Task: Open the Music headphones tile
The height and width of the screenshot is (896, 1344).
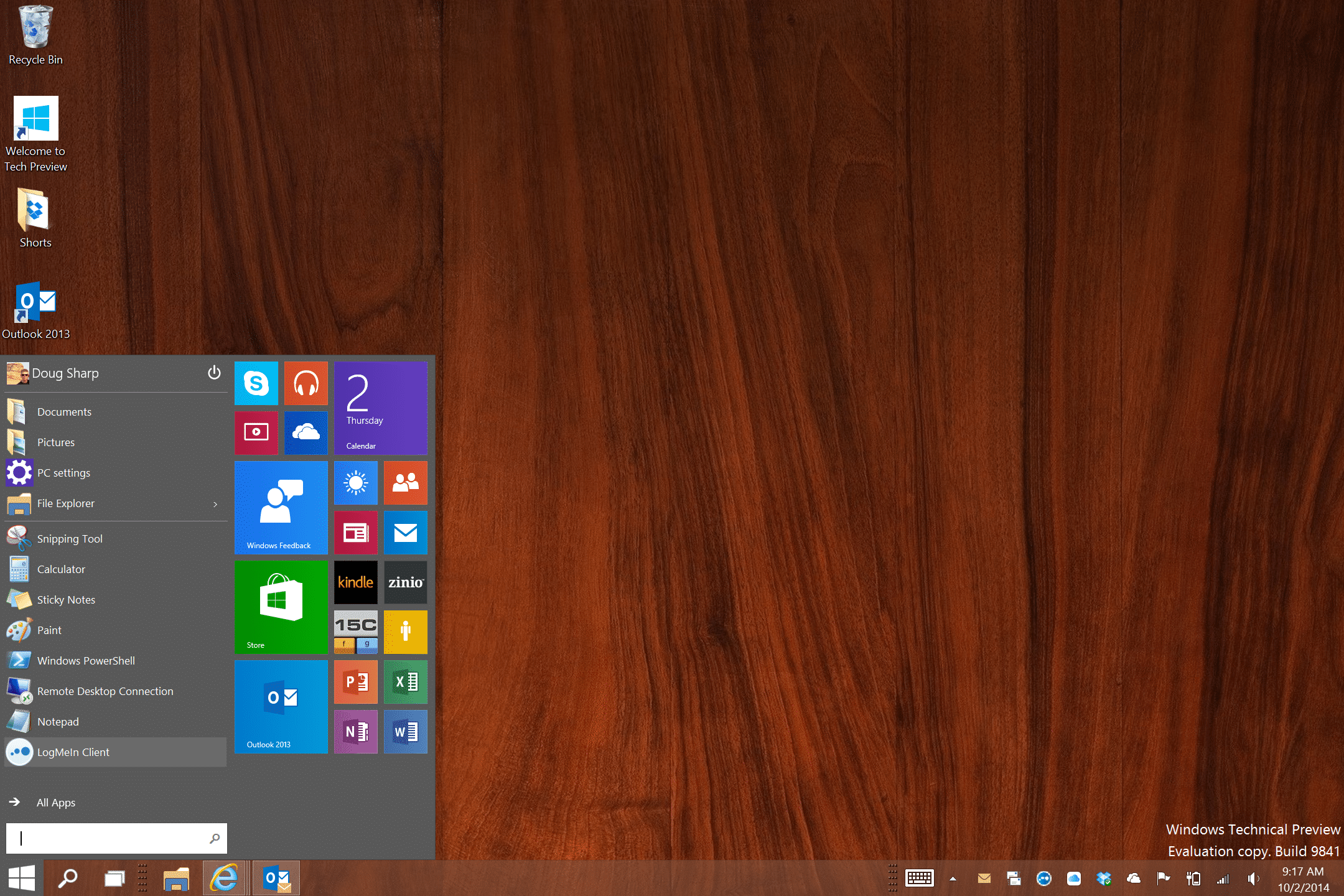Action: coord(306,383)
